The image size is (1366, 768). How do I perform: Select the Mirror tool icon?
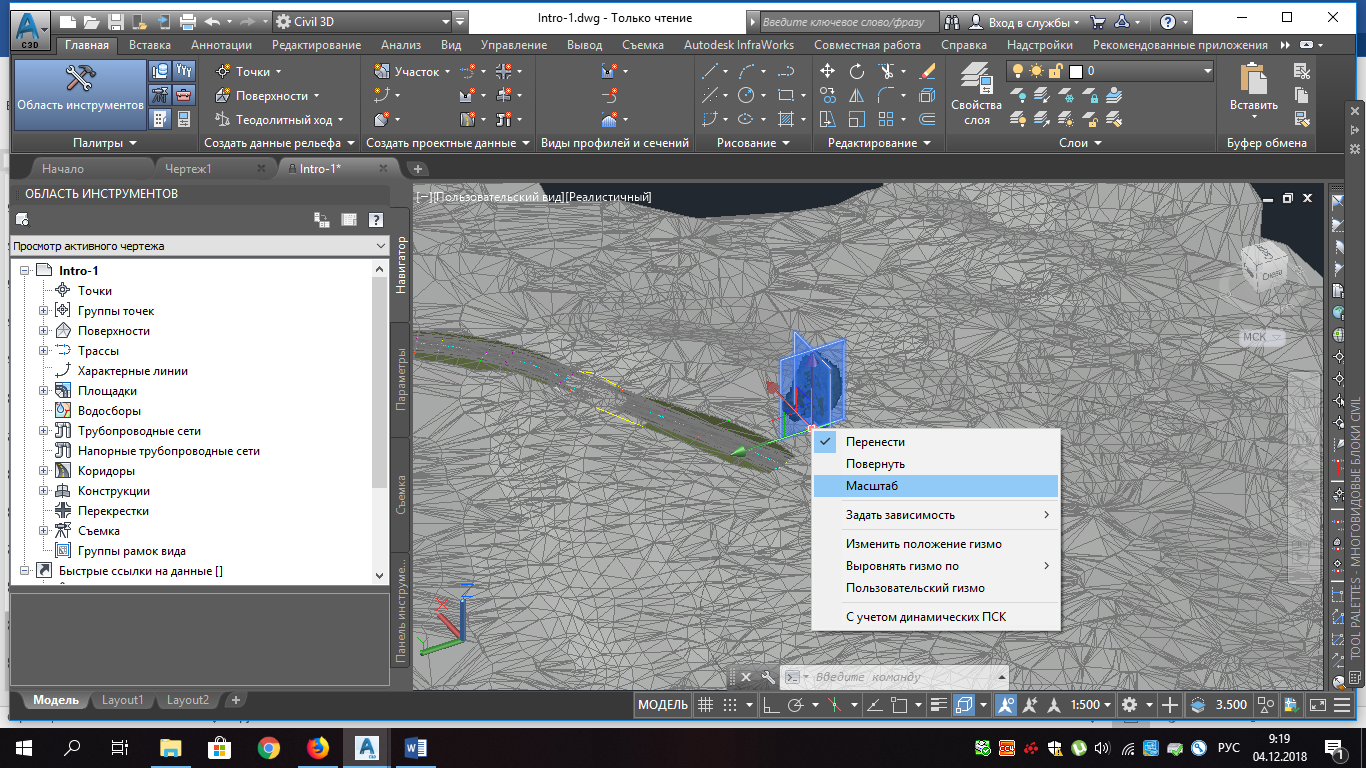click(857, 96)
